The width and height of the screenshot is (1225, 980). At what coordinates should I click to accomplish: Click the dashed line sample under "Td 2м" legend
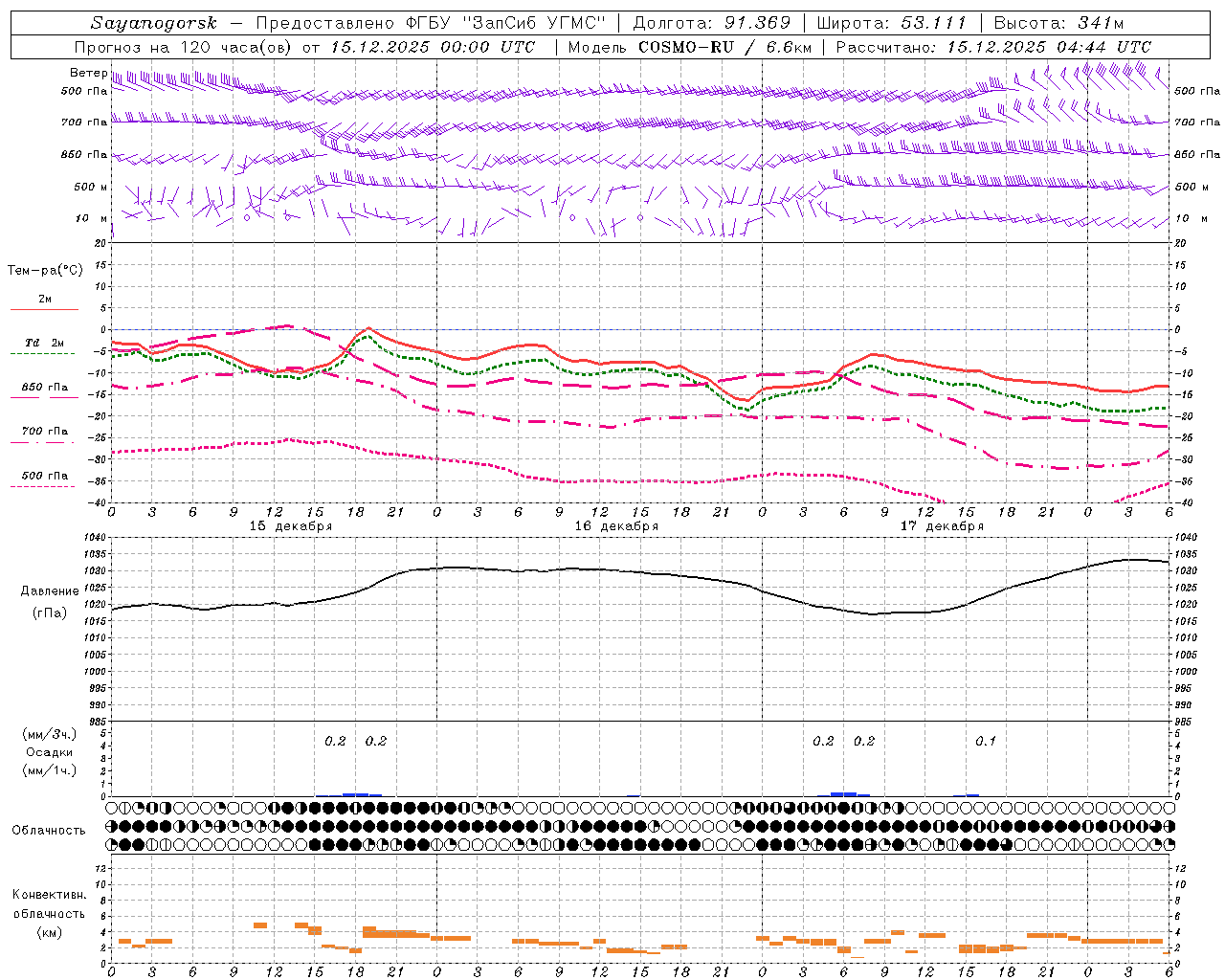pos(43,354)
